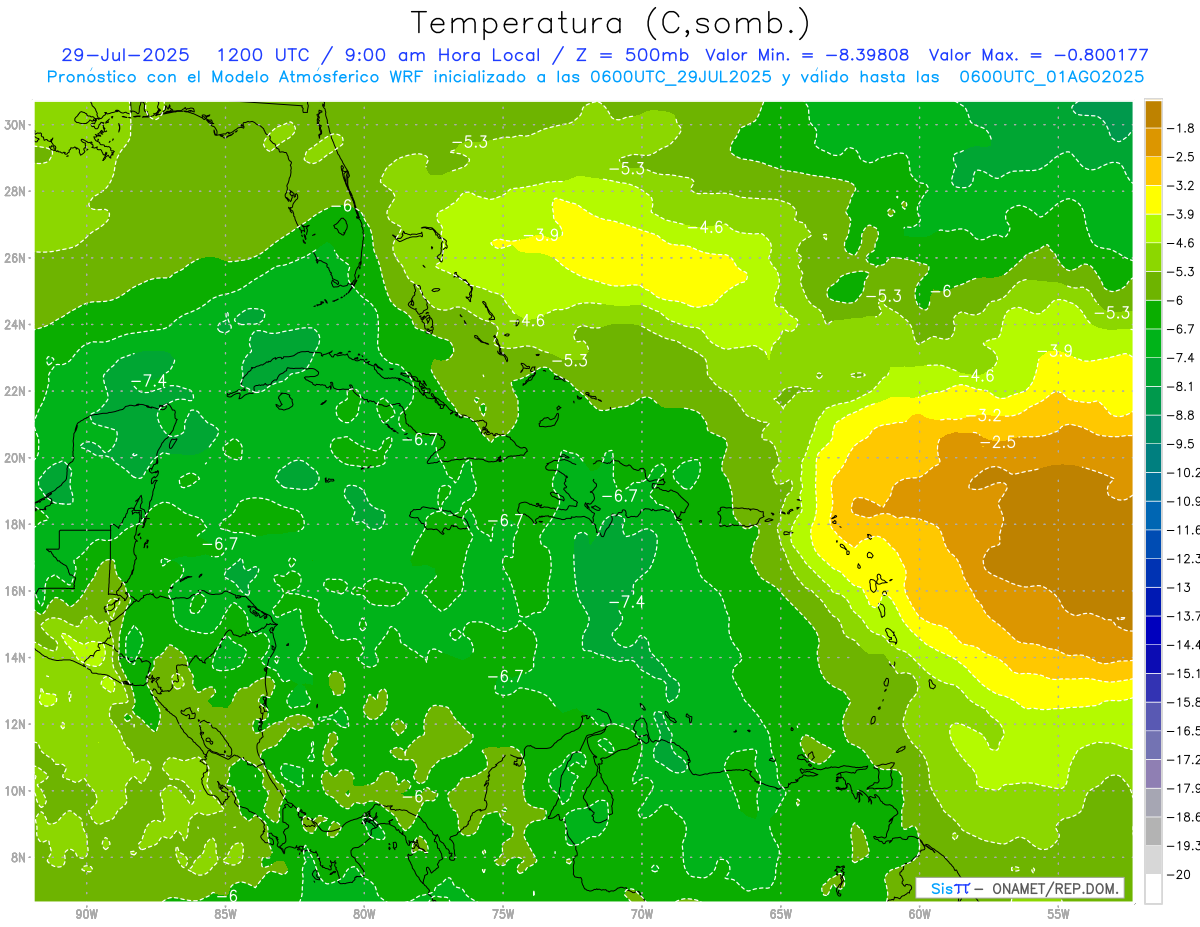Click the "12N" latitude axis label
This screenshot has width=1200, height=927.
pos(14,724)
